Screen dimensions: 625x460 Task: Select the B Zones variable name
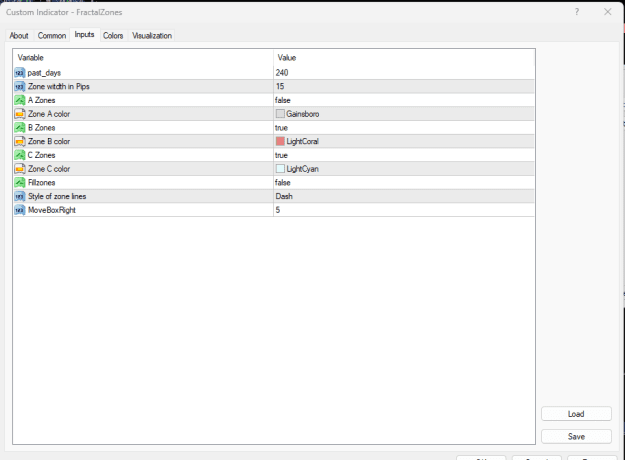(41, 128)
